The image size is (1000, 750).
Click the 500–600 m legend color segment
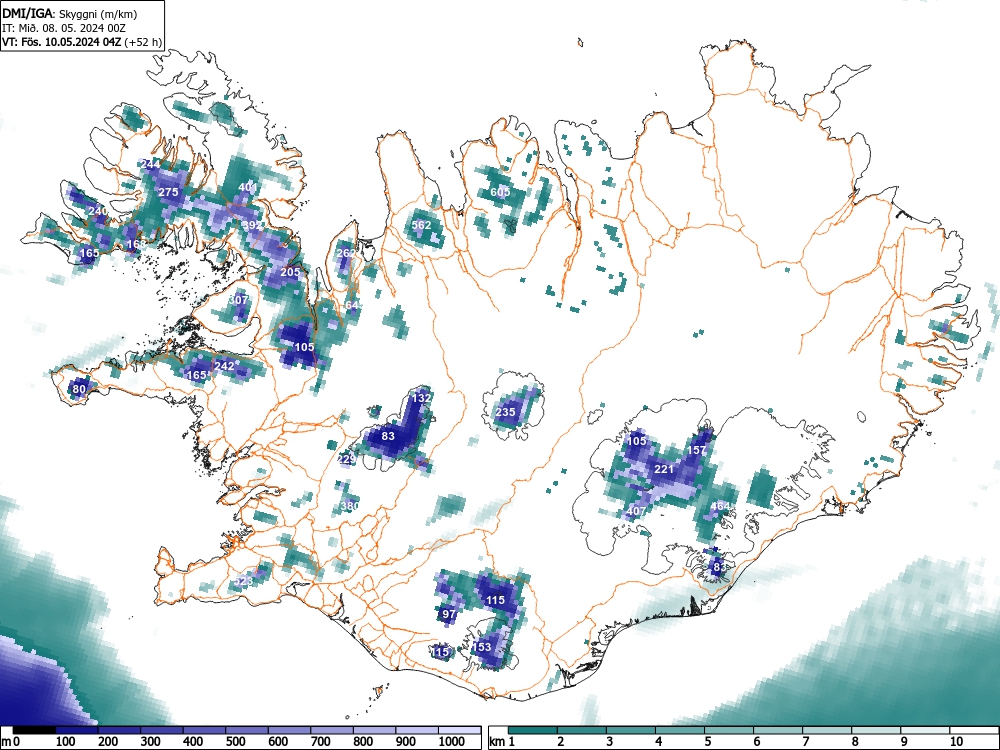pos(247,730)
